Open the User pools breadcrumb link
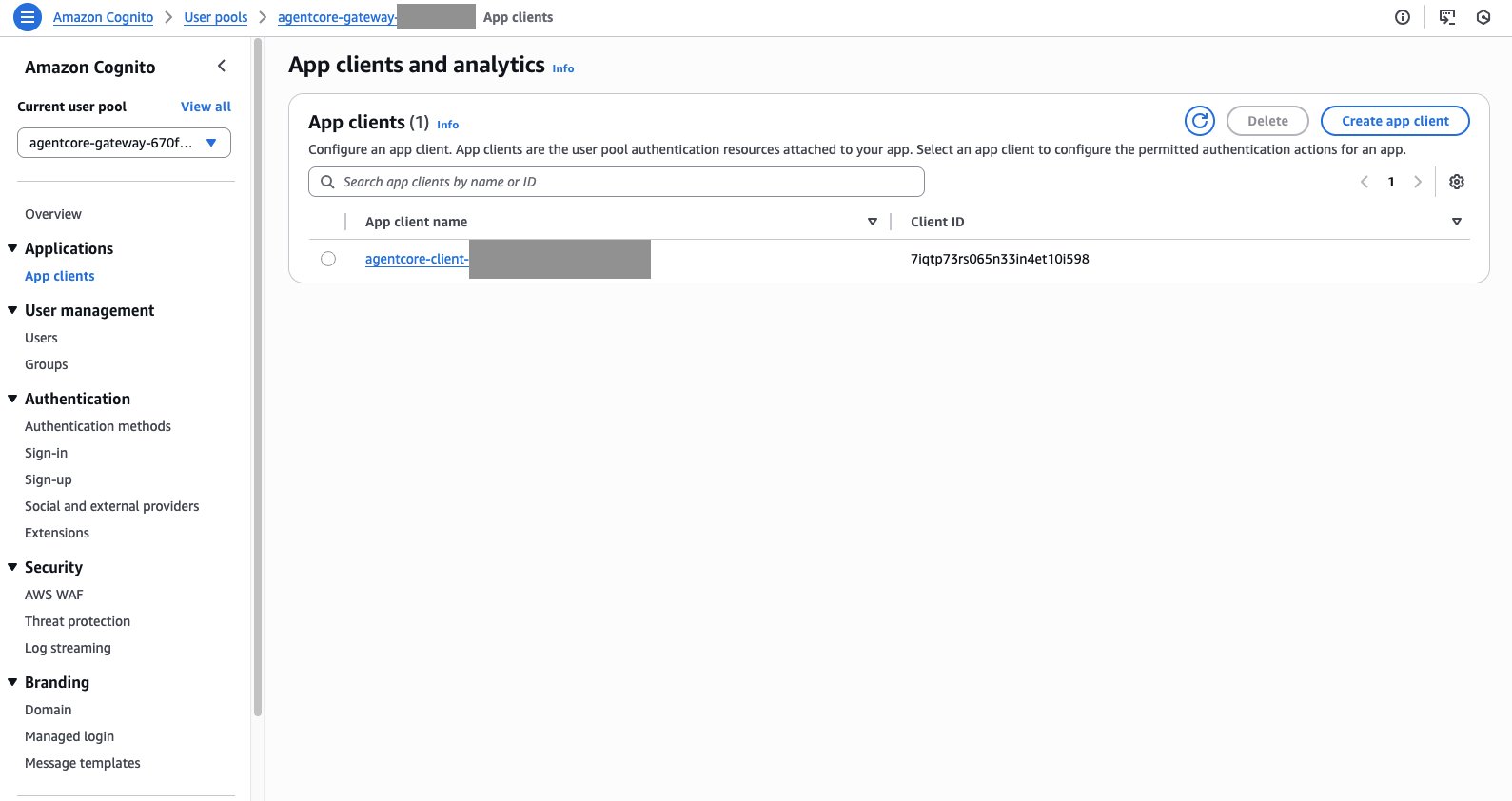The width and height of the screenshot is (1512, 801). tap(215, 17)
